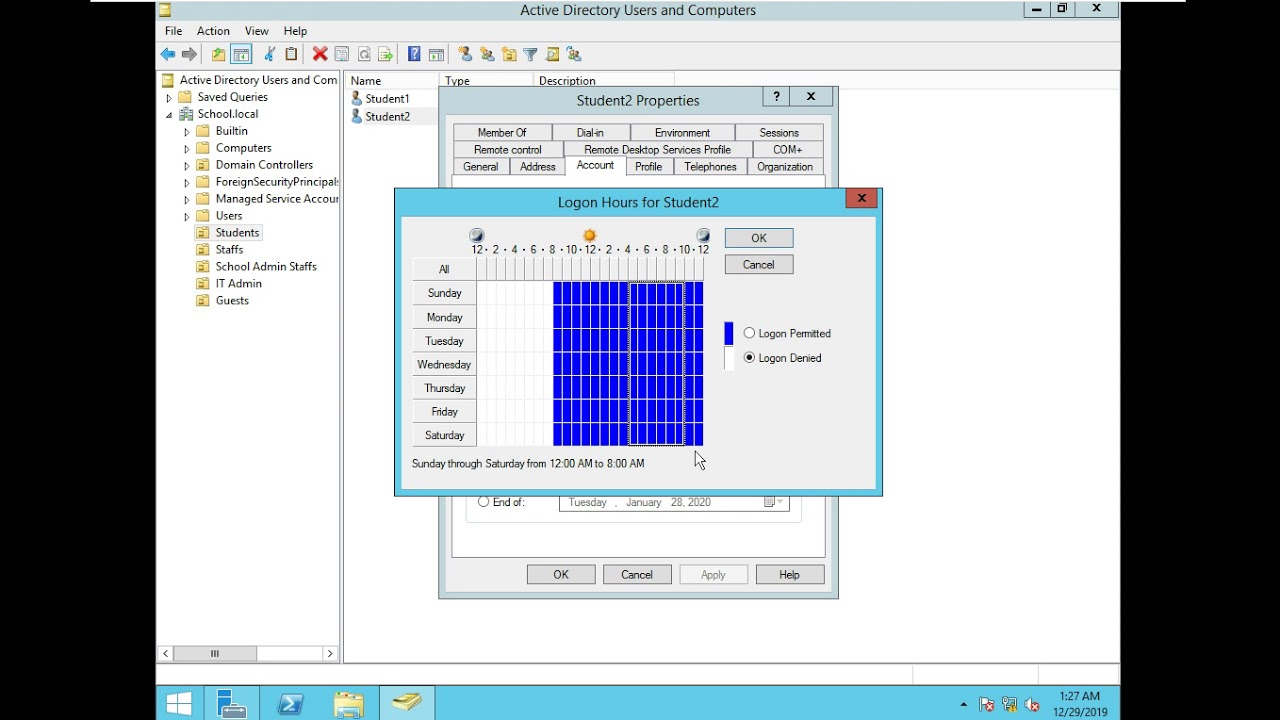Create new group with toolbar icon

[487, 54]
